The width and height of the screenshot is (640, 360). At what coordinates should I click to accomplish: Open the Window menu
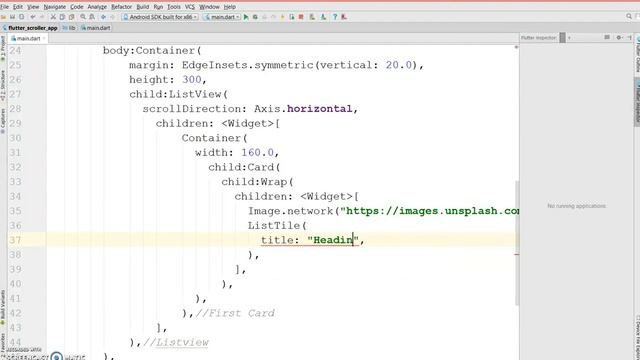(x=209, y=7)
